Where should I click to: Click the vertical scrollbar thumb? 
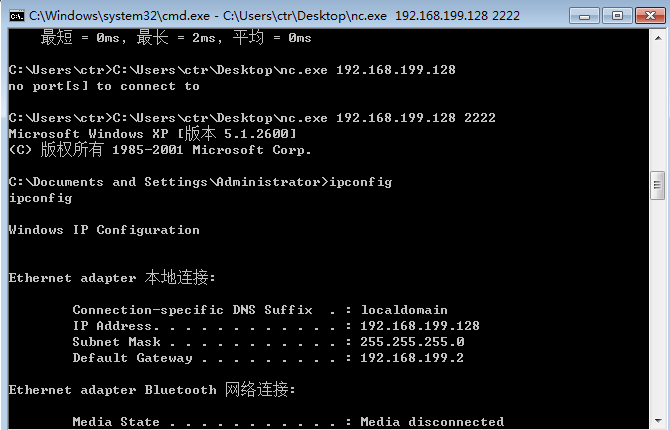[658, 185]
